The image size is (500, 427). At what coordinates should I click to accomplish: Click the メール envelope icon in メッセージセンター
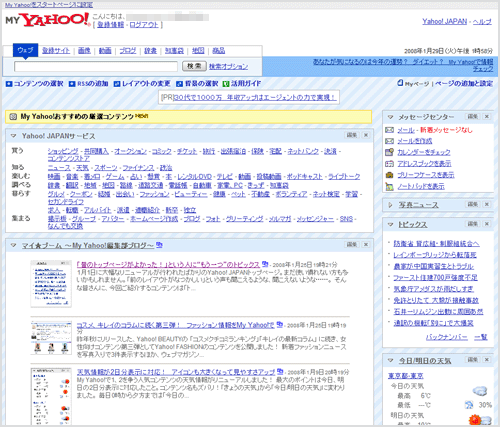[x=389, y=130]
